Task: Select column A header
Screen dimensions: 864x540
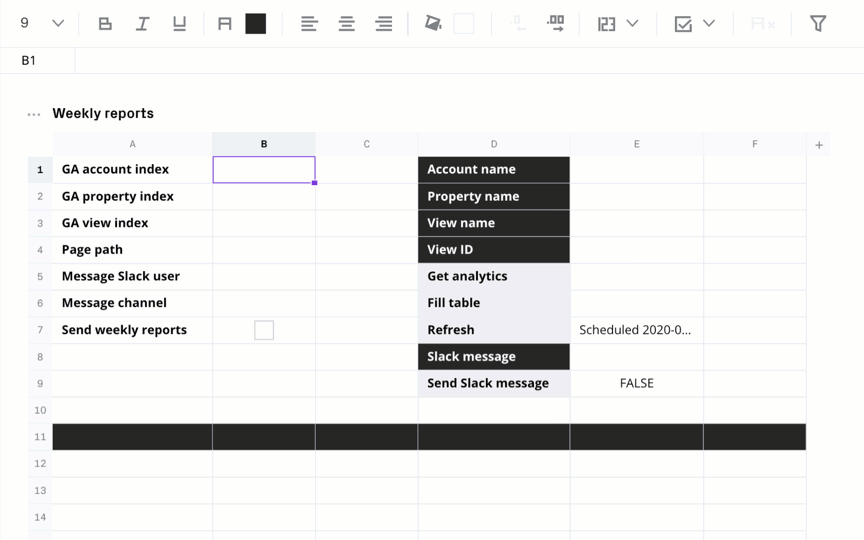Action: [x=132, y=144]
